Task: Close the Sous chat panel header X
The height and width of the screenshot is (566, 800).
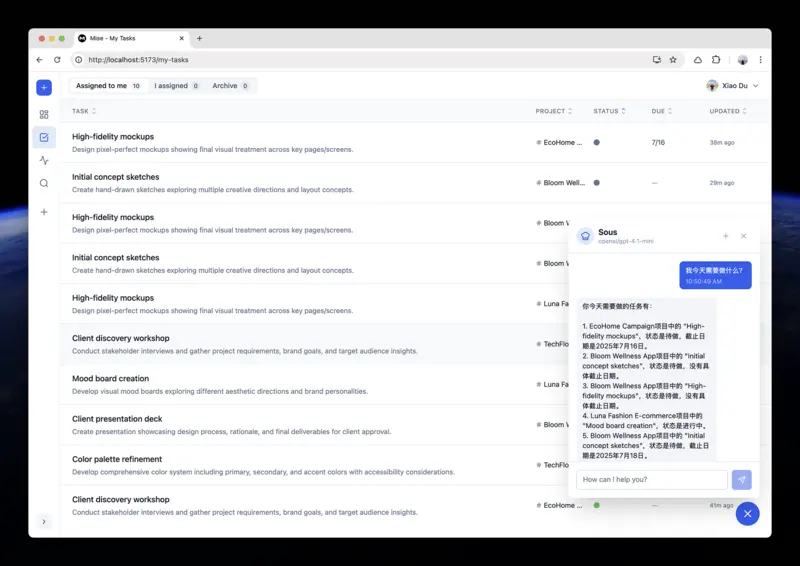Action: tap(743, 236)
